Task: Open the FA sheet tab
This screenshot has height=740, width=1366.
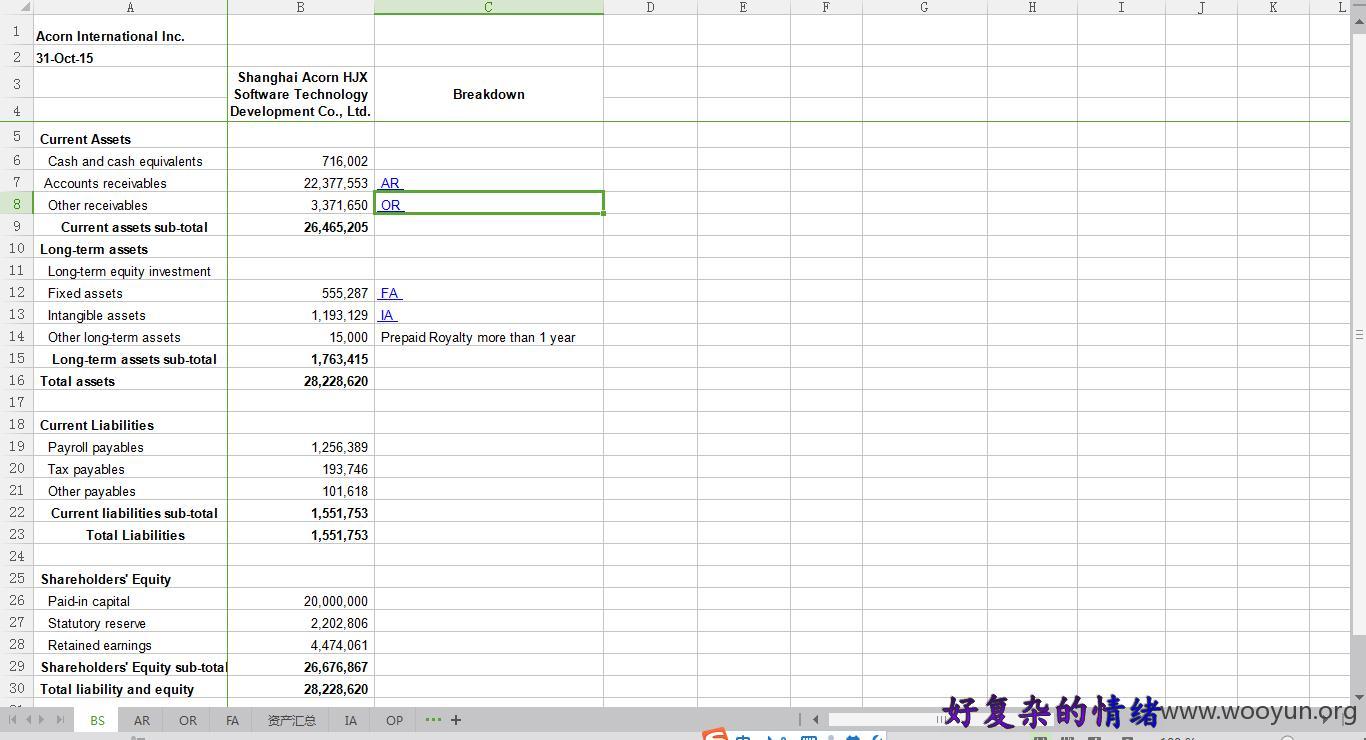Action: pyautogui.click(x=232, y=720)
